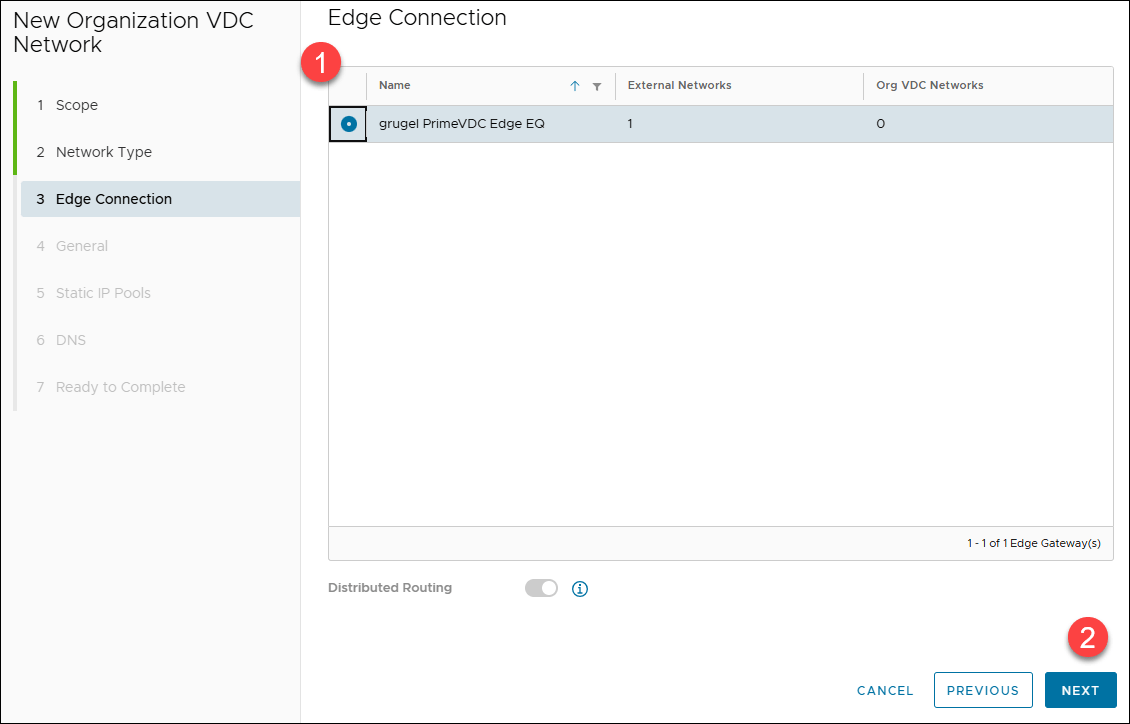Cancel the new network wizard

(885, 690)
